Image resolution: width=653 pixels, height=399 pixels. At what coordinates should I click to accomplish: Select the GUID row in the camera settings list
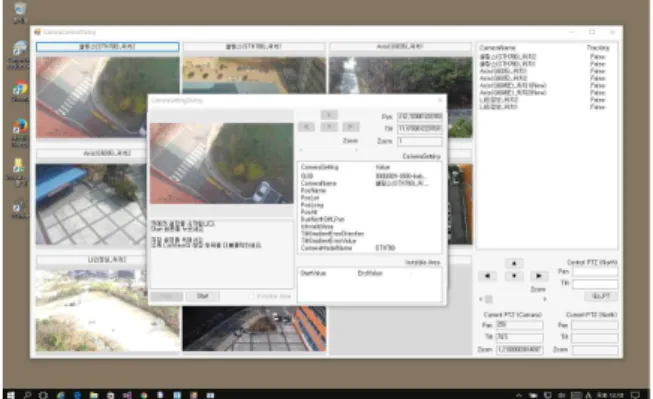369,176
